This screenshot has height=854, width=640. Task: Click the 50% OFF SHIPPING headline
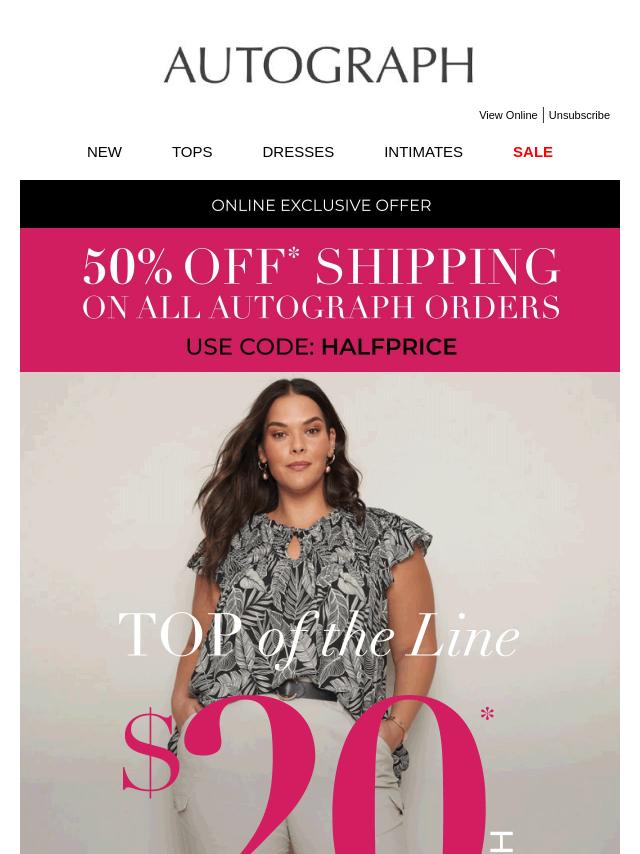321,266
